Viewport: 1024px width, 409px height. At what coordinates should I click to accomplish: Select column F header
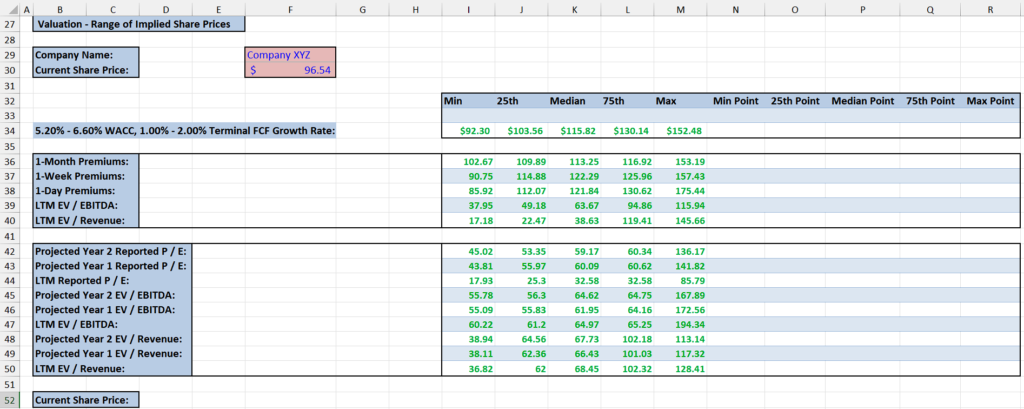pyautogui.click(x=290, y=9)
